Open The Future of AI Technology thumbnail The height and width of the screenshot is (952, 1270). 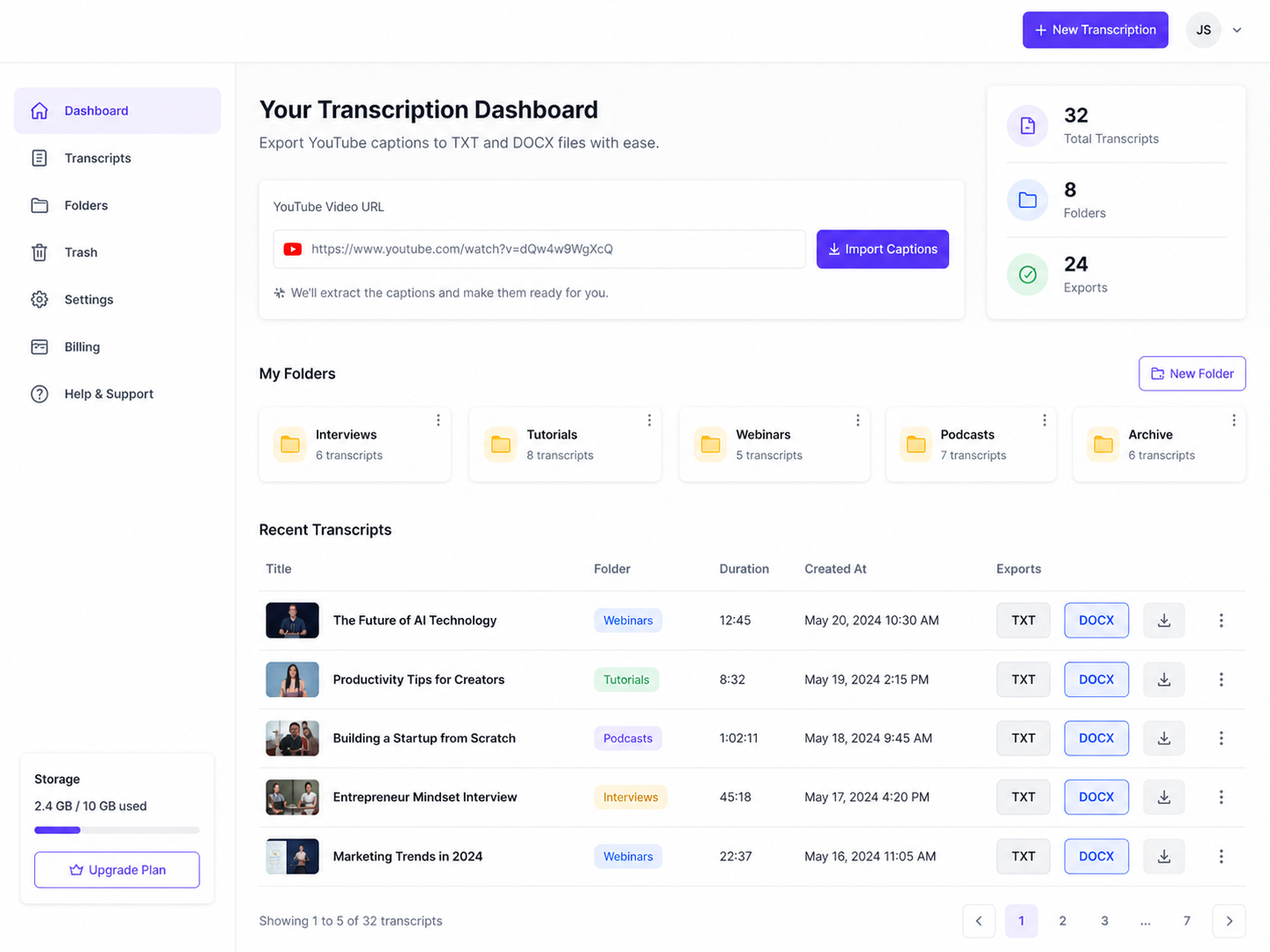coord(292,621)
